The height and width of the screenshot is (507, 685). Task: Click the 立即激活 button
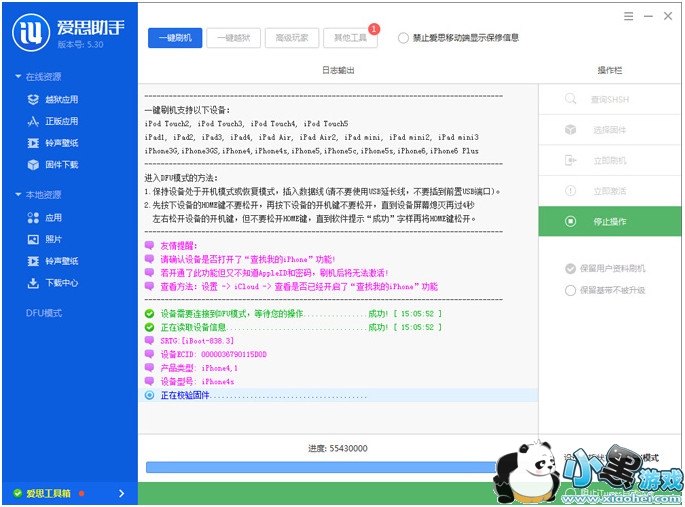[x=610, y=191]
